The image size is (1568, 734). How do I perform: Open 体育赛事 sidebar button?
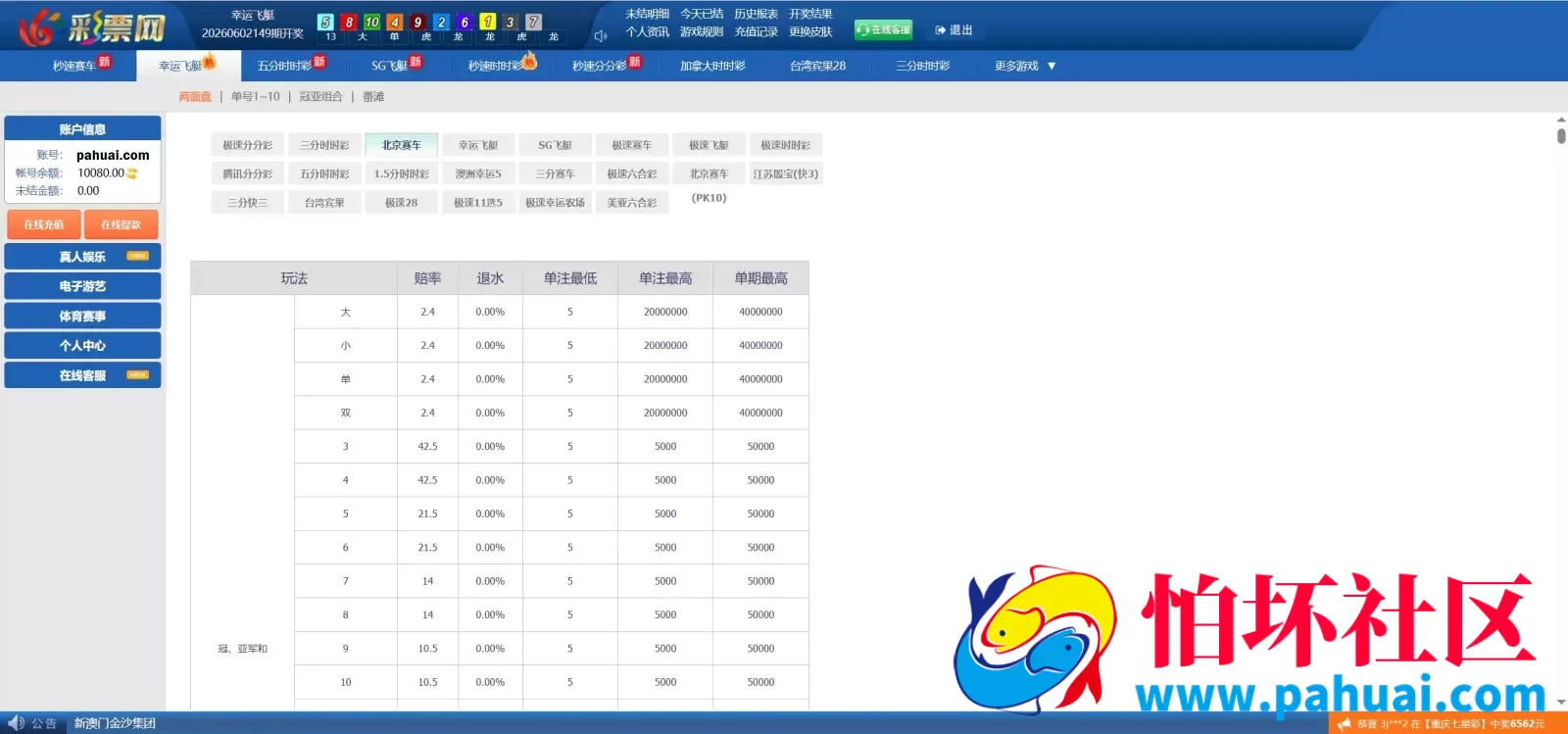[82, 316]
